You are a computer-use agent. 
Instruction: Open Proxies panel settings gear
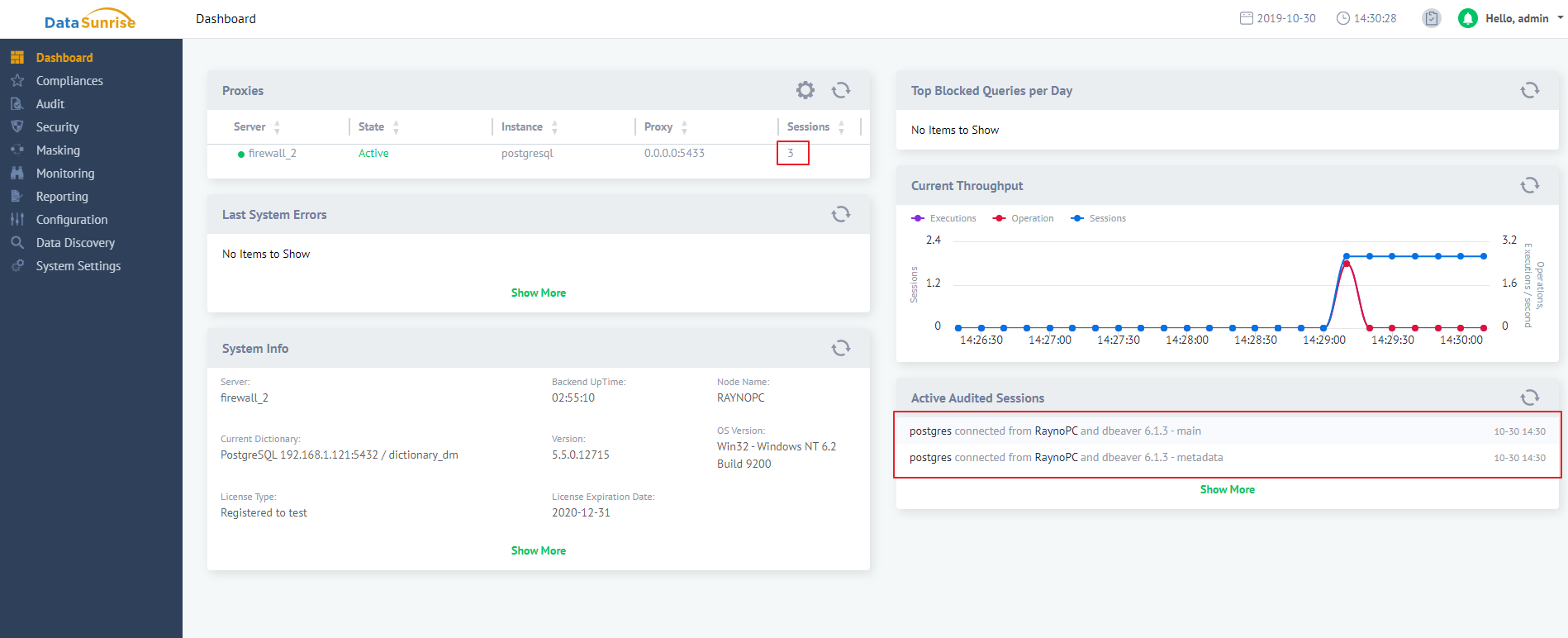click(805, 90)
